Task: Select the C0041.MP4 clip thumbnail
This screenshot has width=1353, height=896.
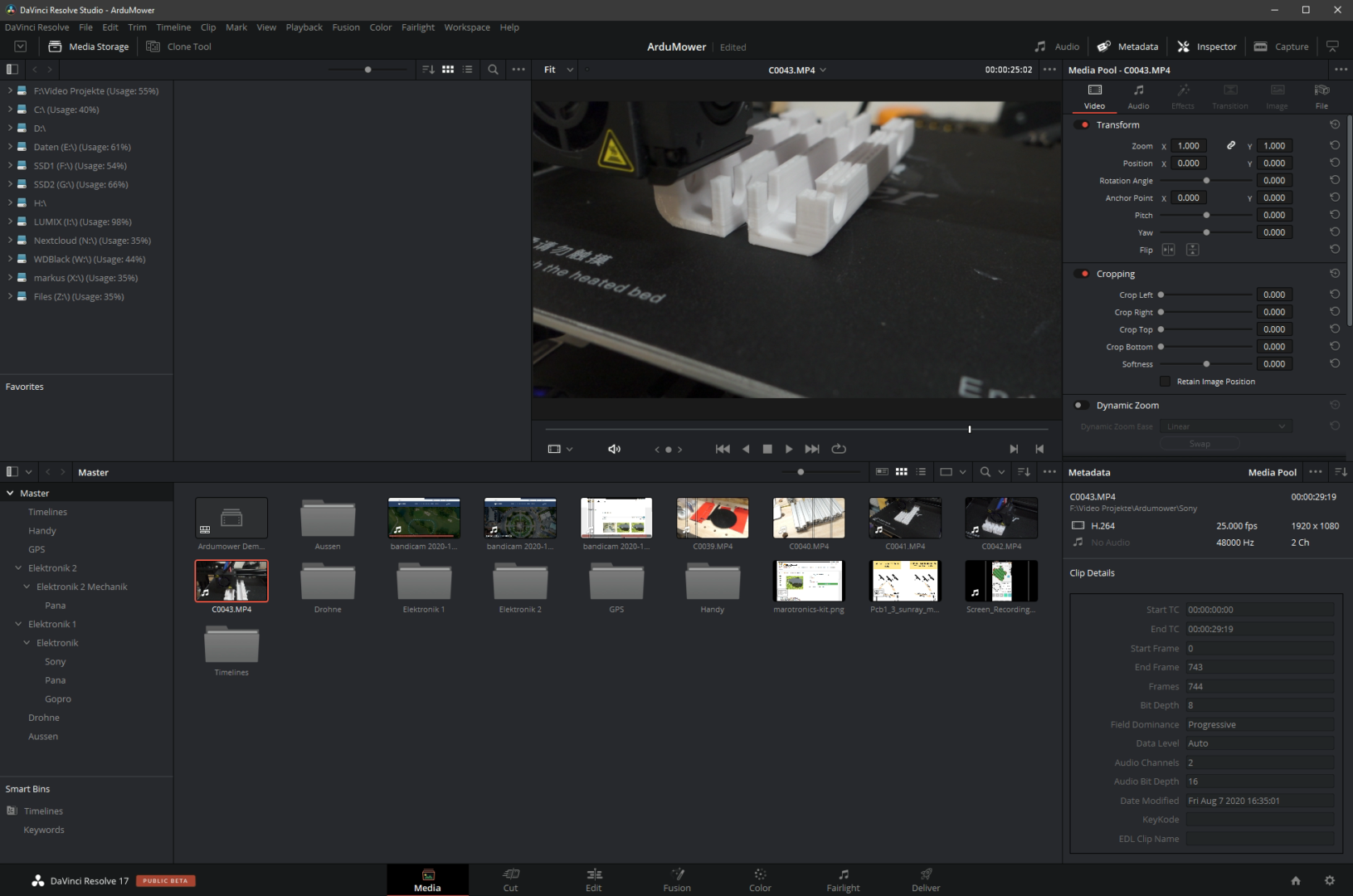Action: point(904,519)
